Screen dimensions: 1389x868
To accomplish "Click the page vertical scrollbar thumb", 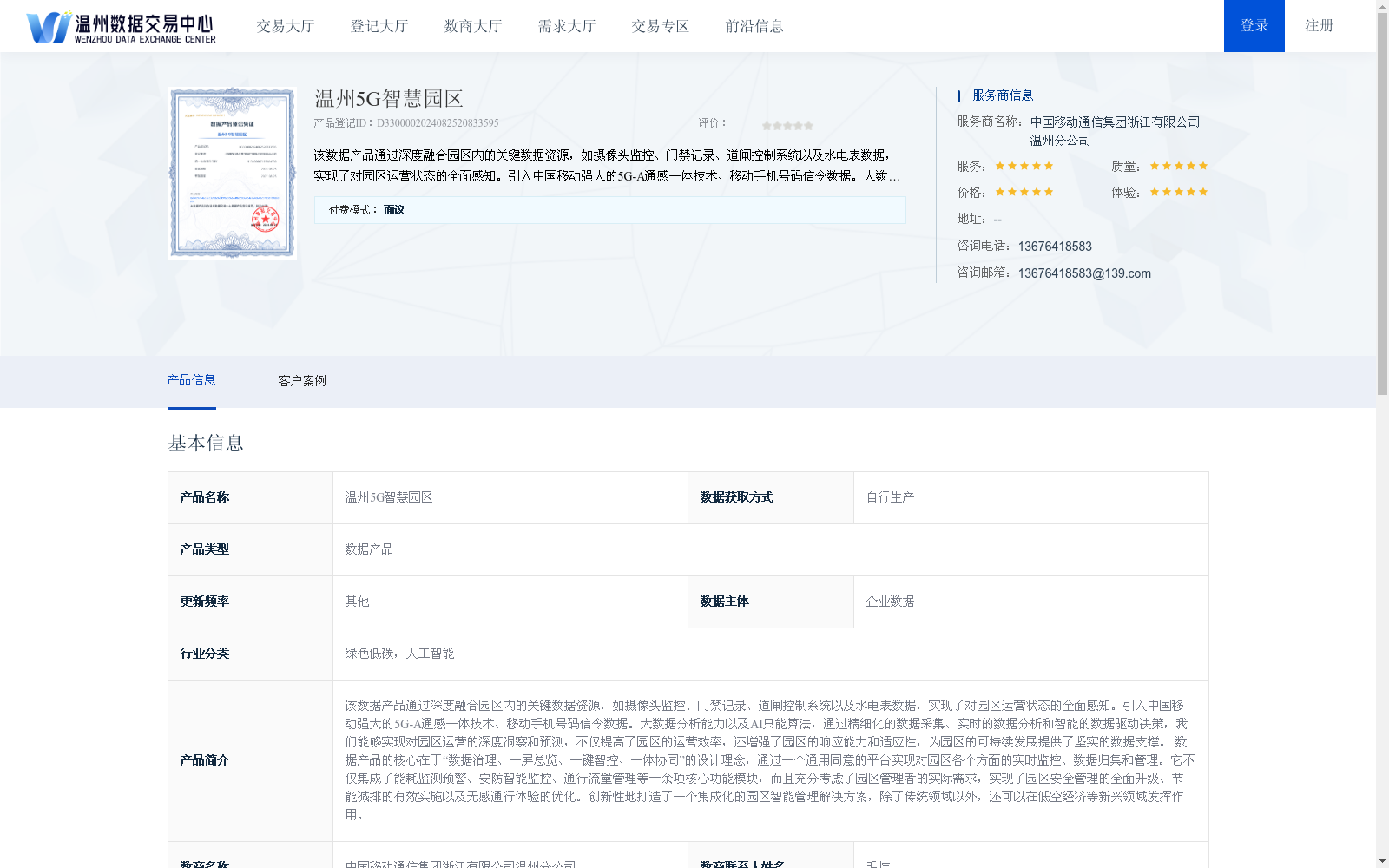I will click(1382, 204).
